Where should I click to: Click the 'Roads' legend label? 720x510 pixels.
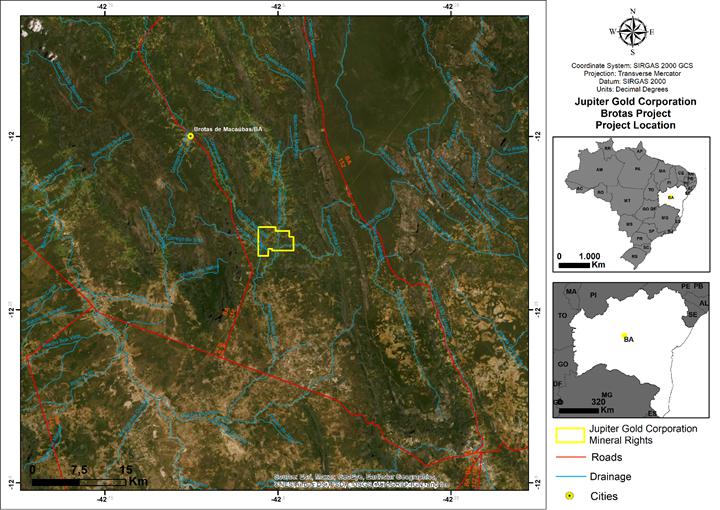606,456
